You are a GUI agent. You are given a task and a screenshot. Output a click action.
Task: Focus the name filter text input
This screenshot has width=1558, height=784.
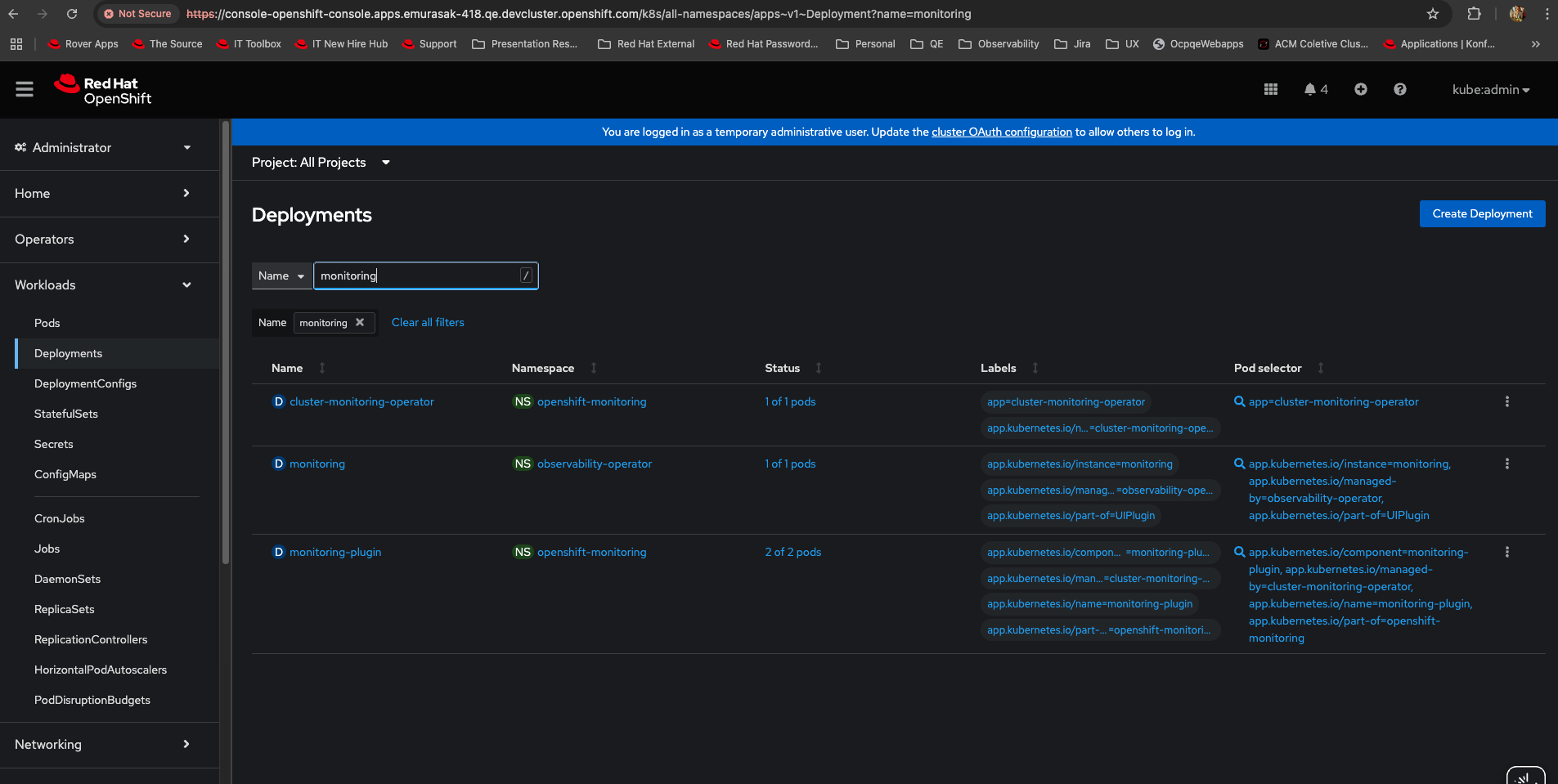click(417, 276)
